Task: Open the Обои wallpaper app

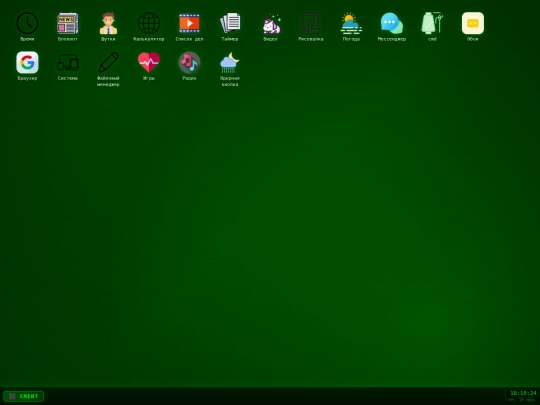Action: [473, 23]
